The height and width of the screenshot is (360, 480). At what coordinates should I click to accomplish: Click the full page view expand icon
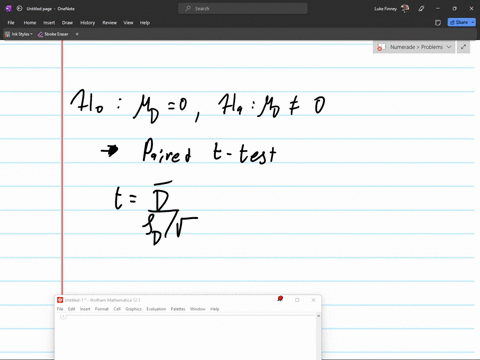point(463,47)
